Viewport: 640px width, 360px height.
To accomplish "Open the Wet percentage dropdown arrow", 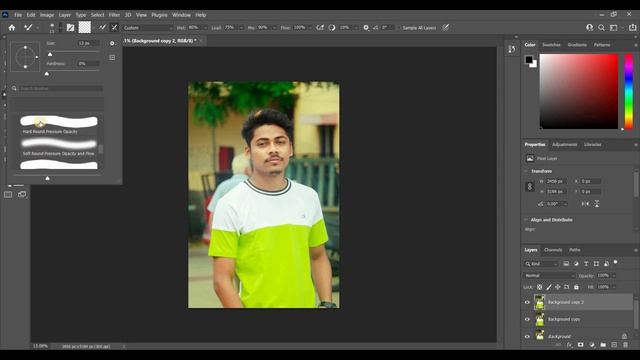I will click(205, 28).
